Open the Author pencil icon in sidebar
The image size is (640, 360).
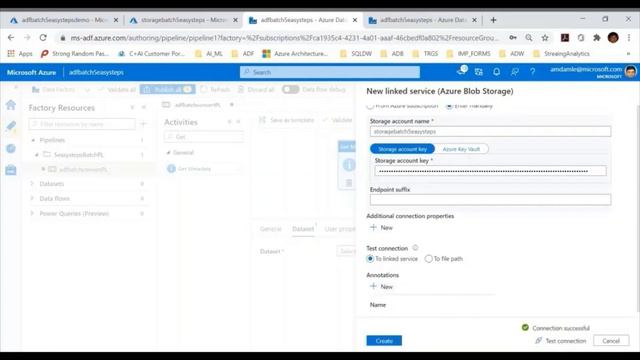[x=11, y=126]
